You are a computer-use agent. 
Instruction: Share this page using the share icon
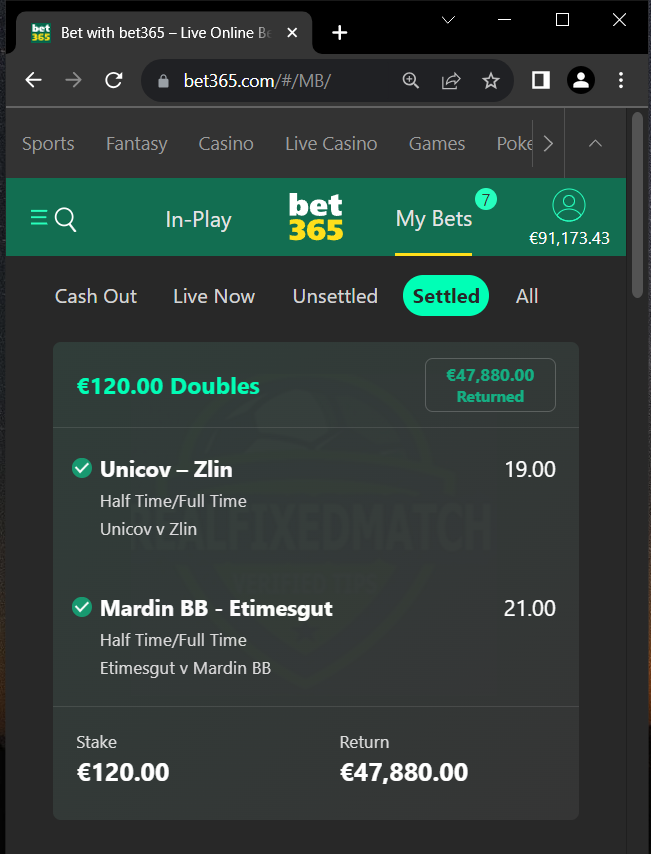(x=451, y=81)
